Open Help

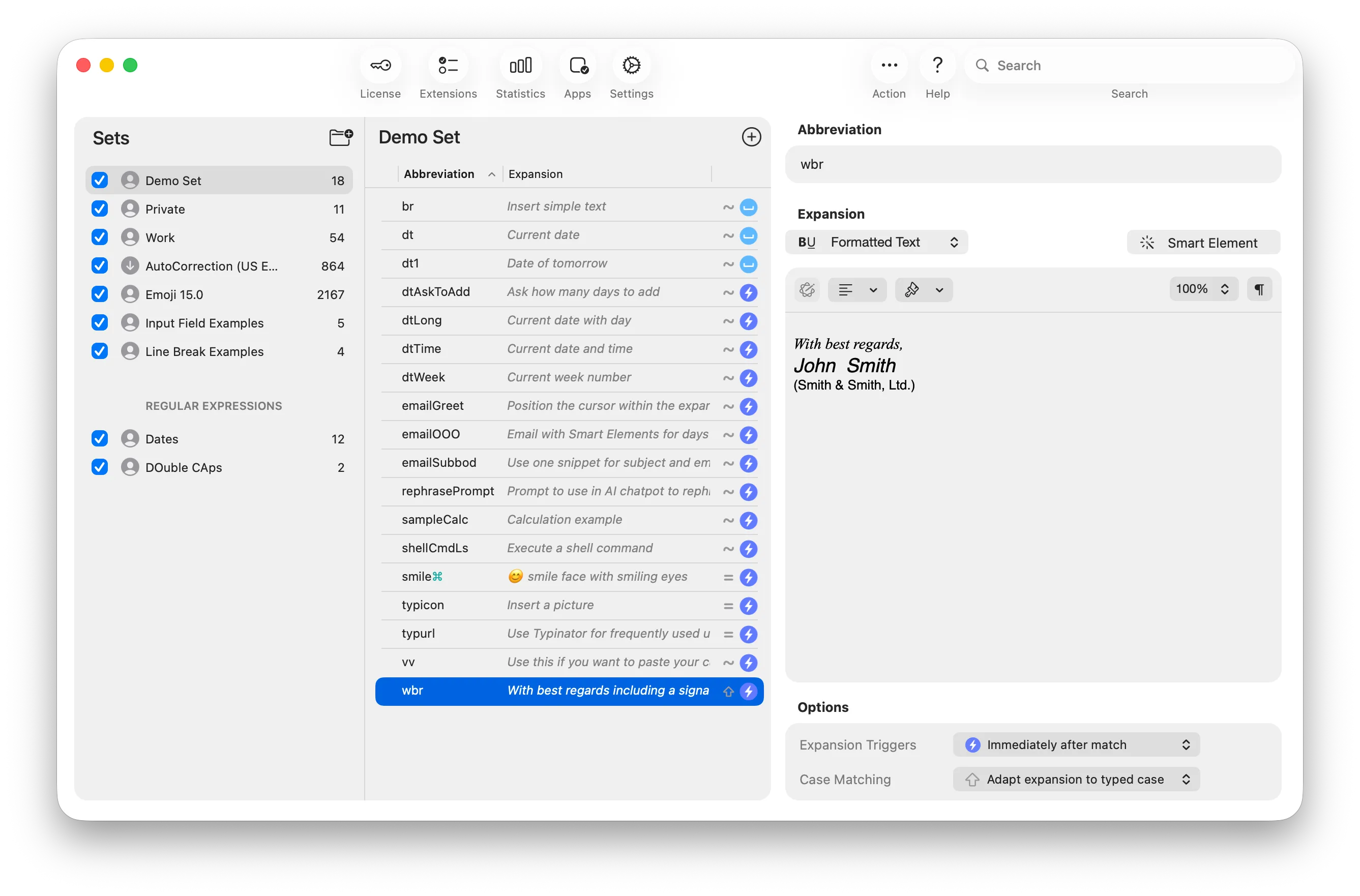pos(937,65)
